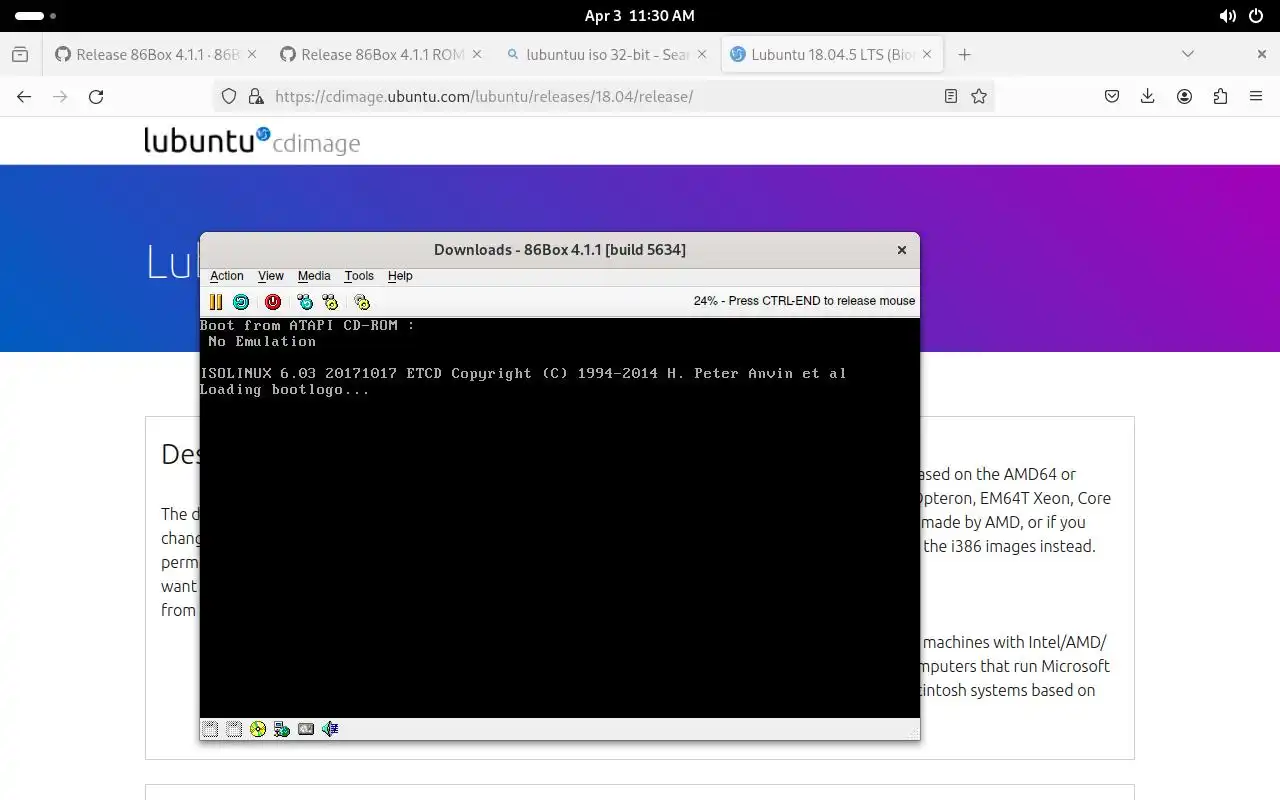Open Firefox View icon

pyautogui.click(x=20, y=55)
